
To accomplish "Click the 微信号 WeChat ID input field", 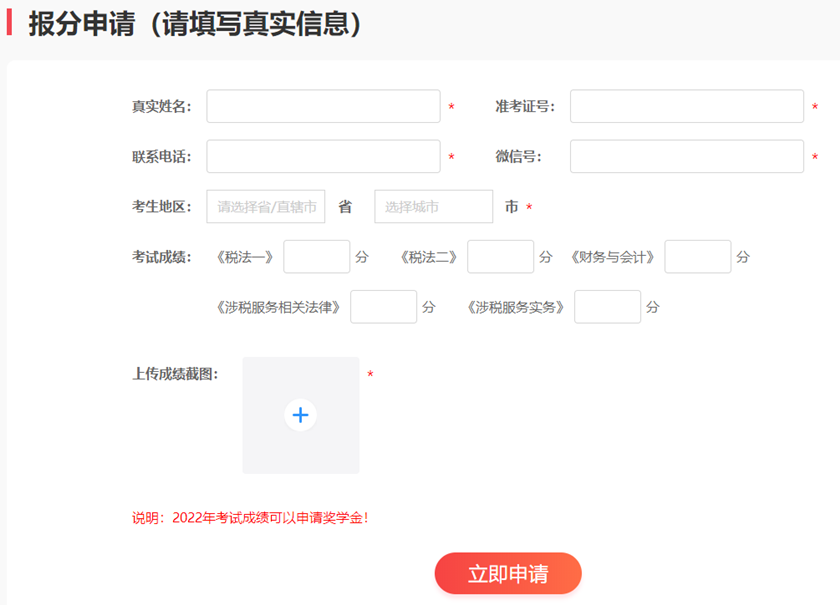I will tap(686, 156).
